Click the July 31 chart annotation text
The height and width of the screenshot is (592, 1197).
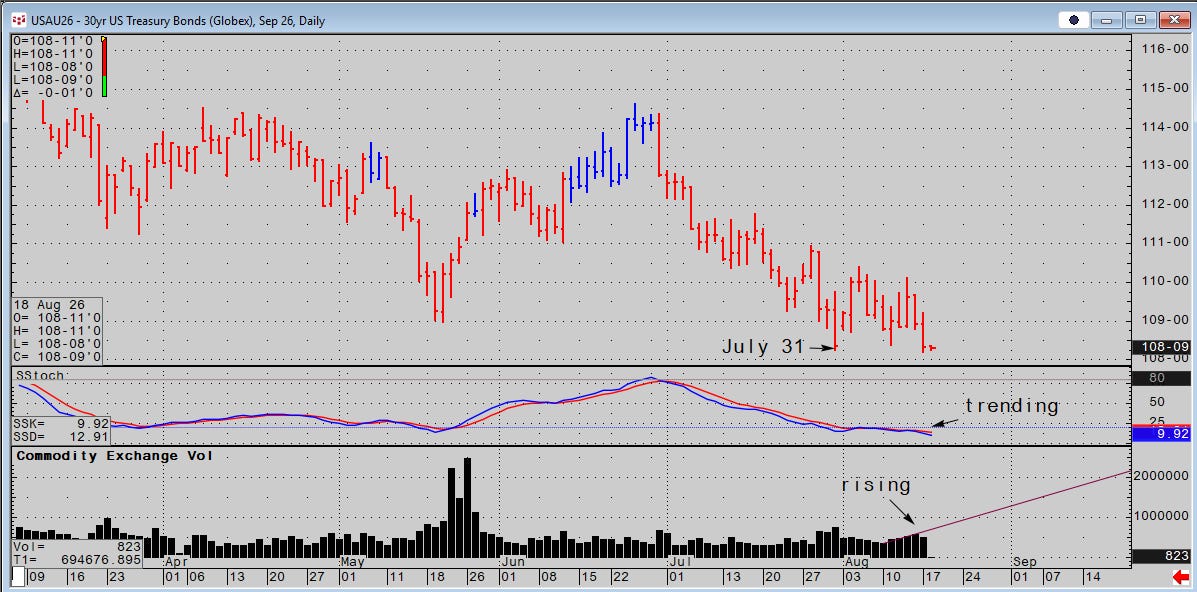click(763, 347)
